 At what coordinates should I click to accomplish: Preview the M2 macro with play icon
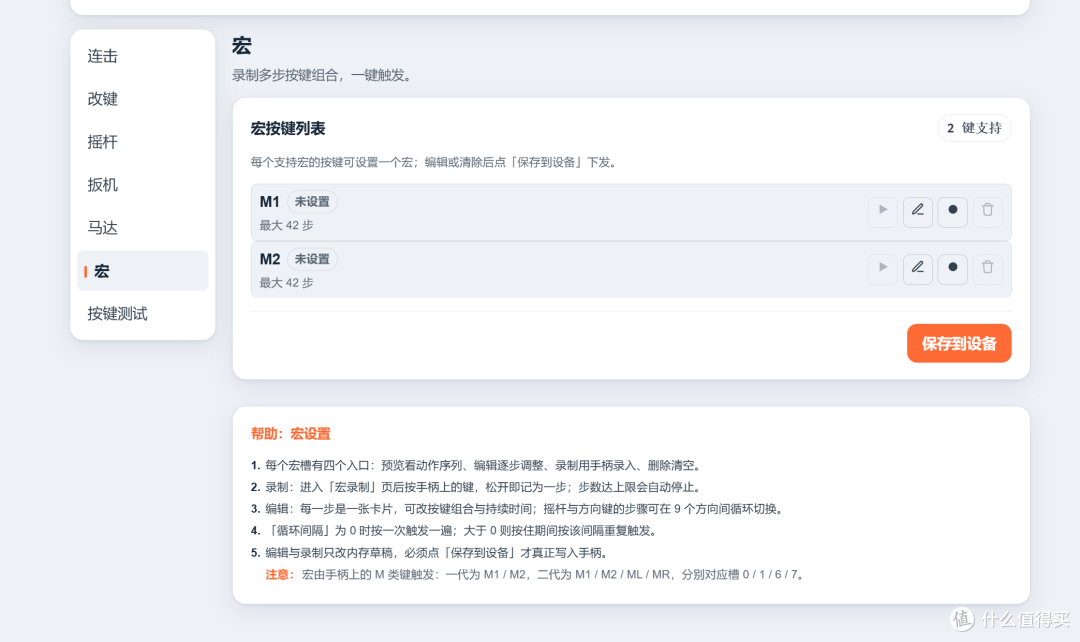[882, 268]
